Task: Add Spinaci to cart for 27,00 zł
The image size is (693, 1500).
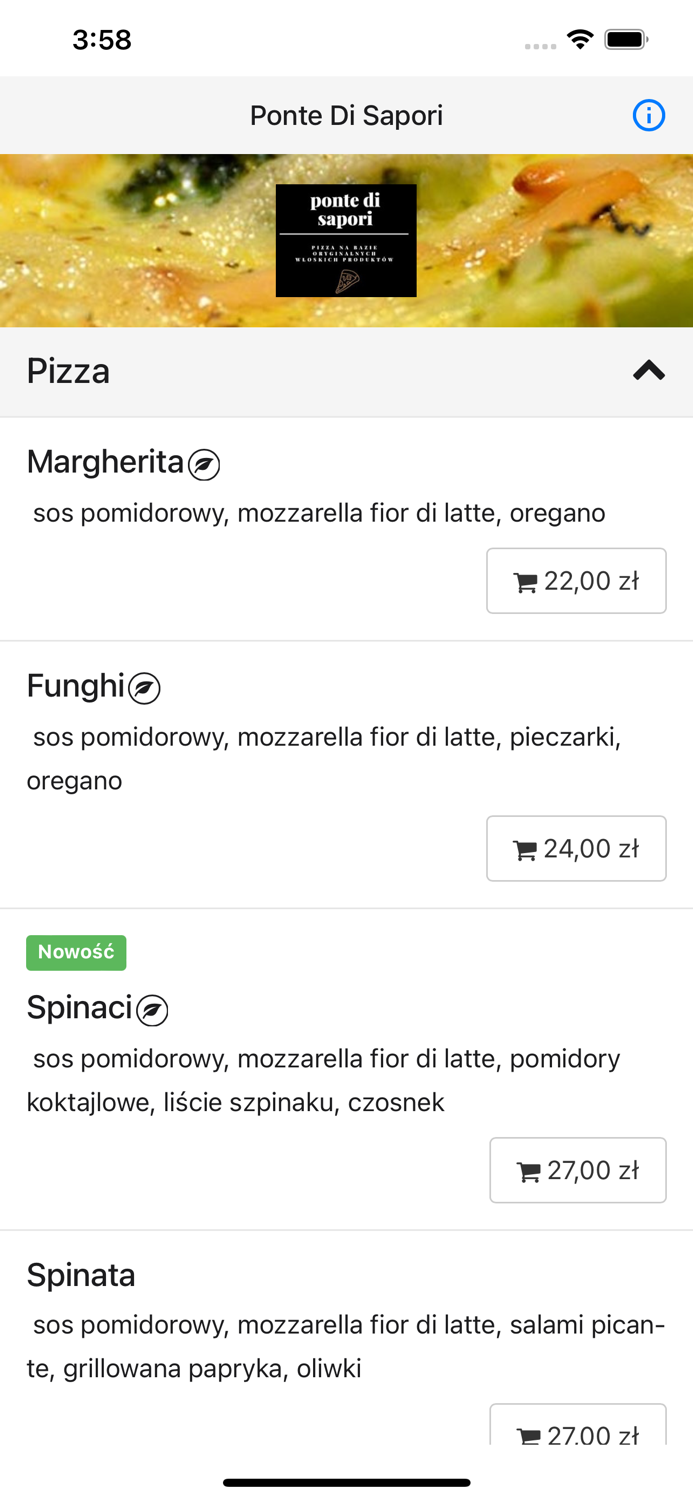Action: click(578, 1170)
